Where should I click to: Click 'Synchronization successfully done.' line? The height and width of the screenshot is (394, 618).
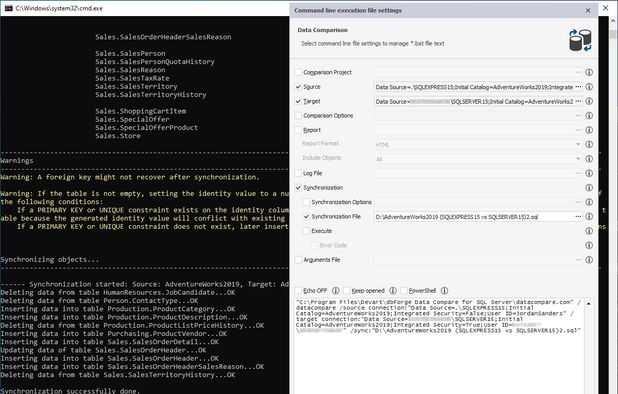point(70,391)
